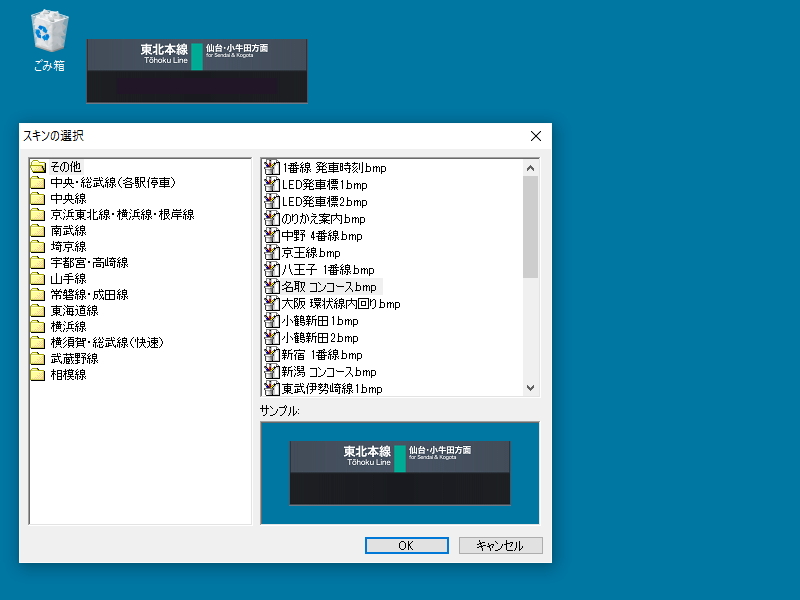
Task: Select the 武蔵野線 folder icon
Action: point(38,359)
